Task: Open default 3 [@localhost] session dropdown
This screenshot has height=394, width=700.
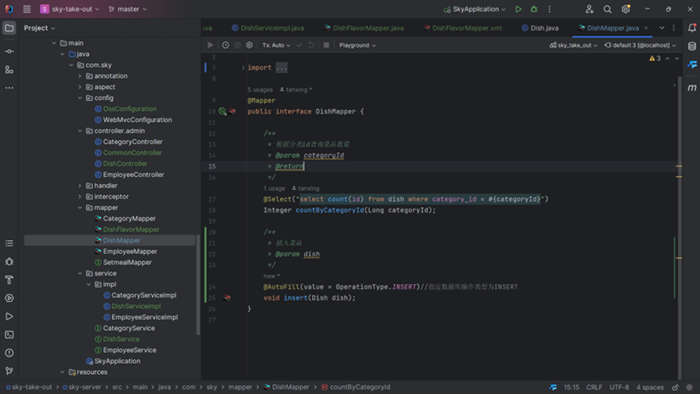Action: 640,45
